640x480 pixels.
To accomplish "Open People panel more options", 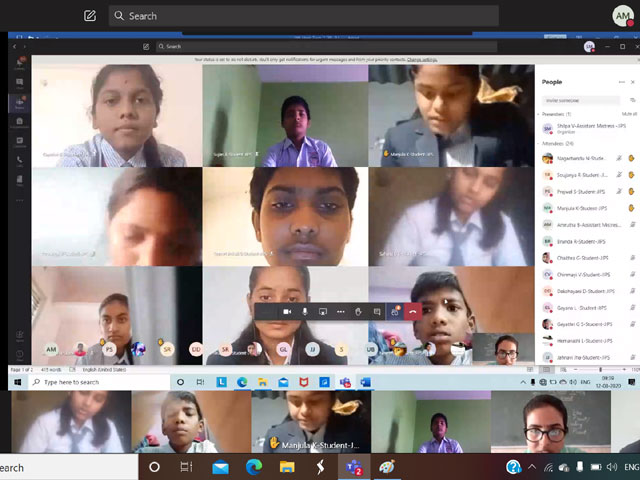I will 621,82.
